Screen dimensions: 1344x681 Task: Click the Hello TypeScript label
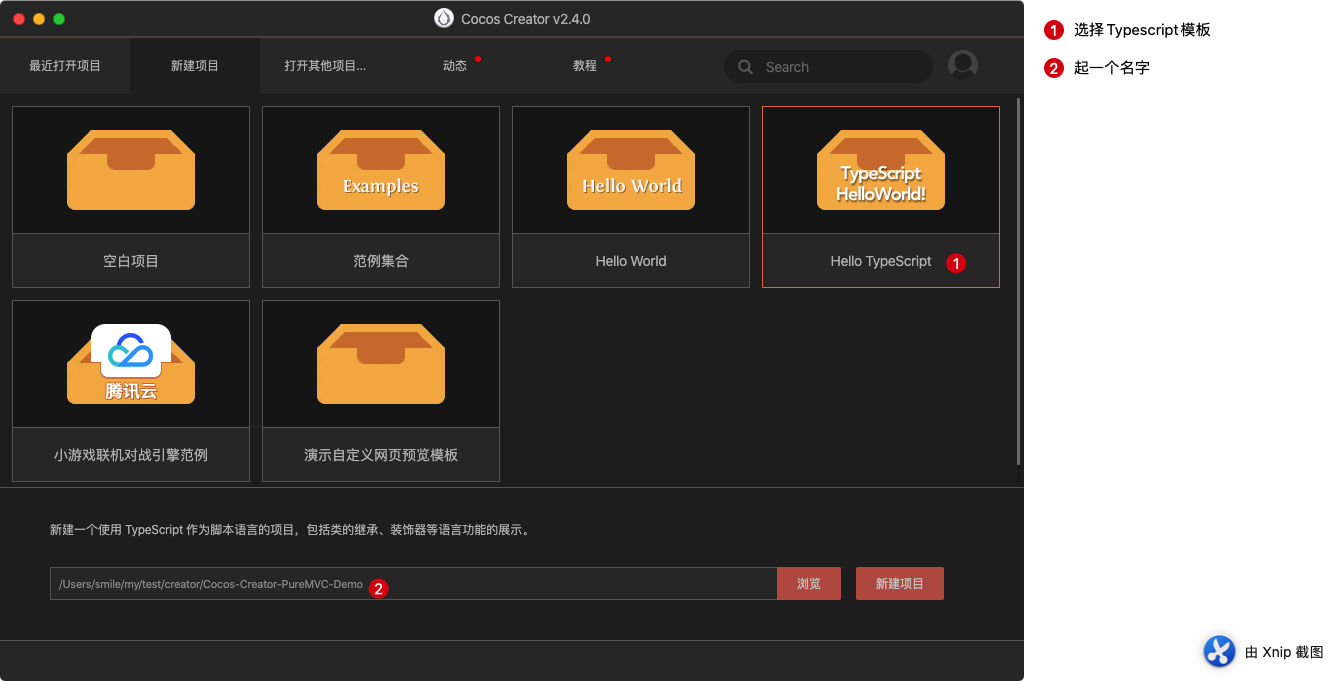tap(881, 261)
